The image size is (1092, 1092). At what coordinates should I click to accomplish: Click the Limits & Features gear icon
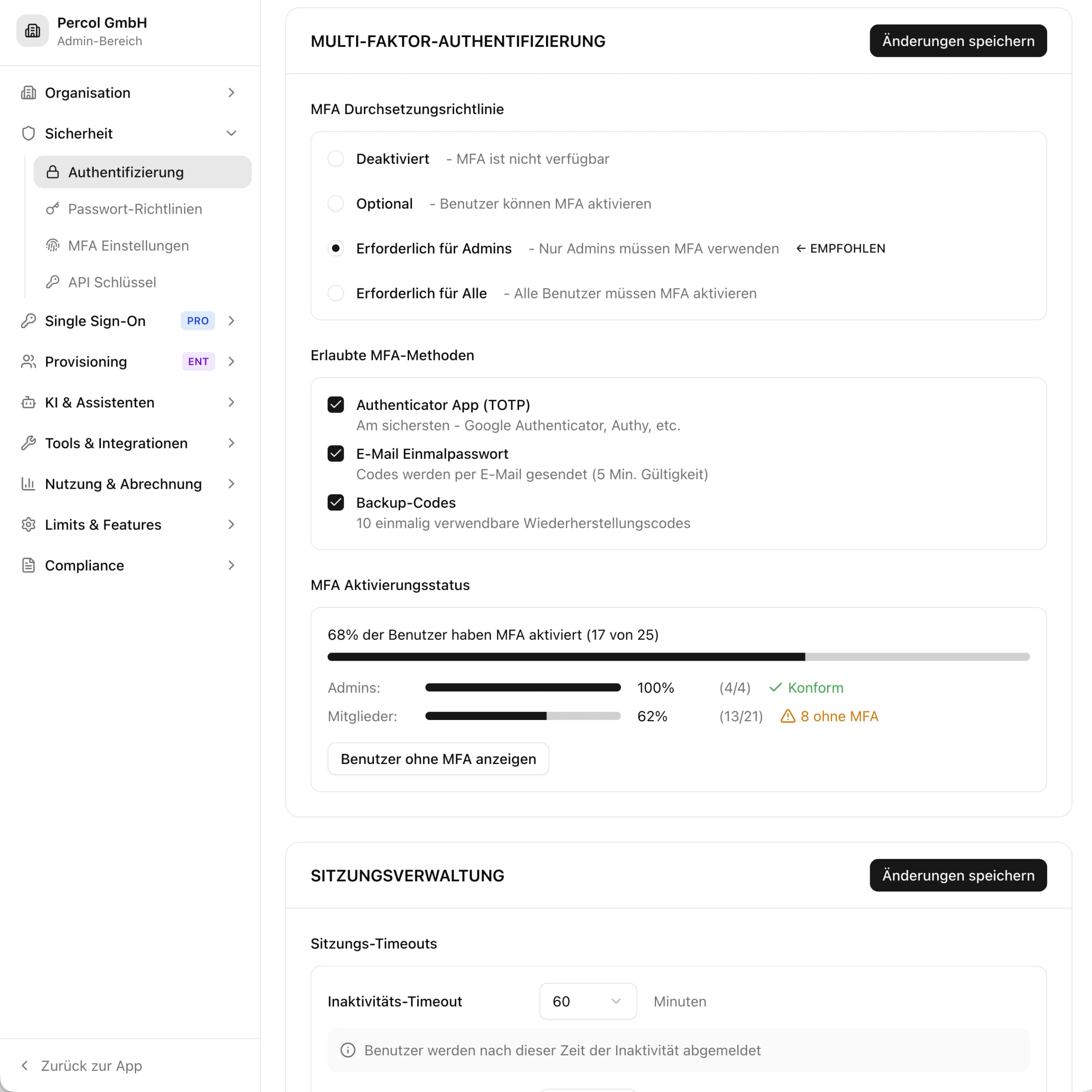(29, 525)
